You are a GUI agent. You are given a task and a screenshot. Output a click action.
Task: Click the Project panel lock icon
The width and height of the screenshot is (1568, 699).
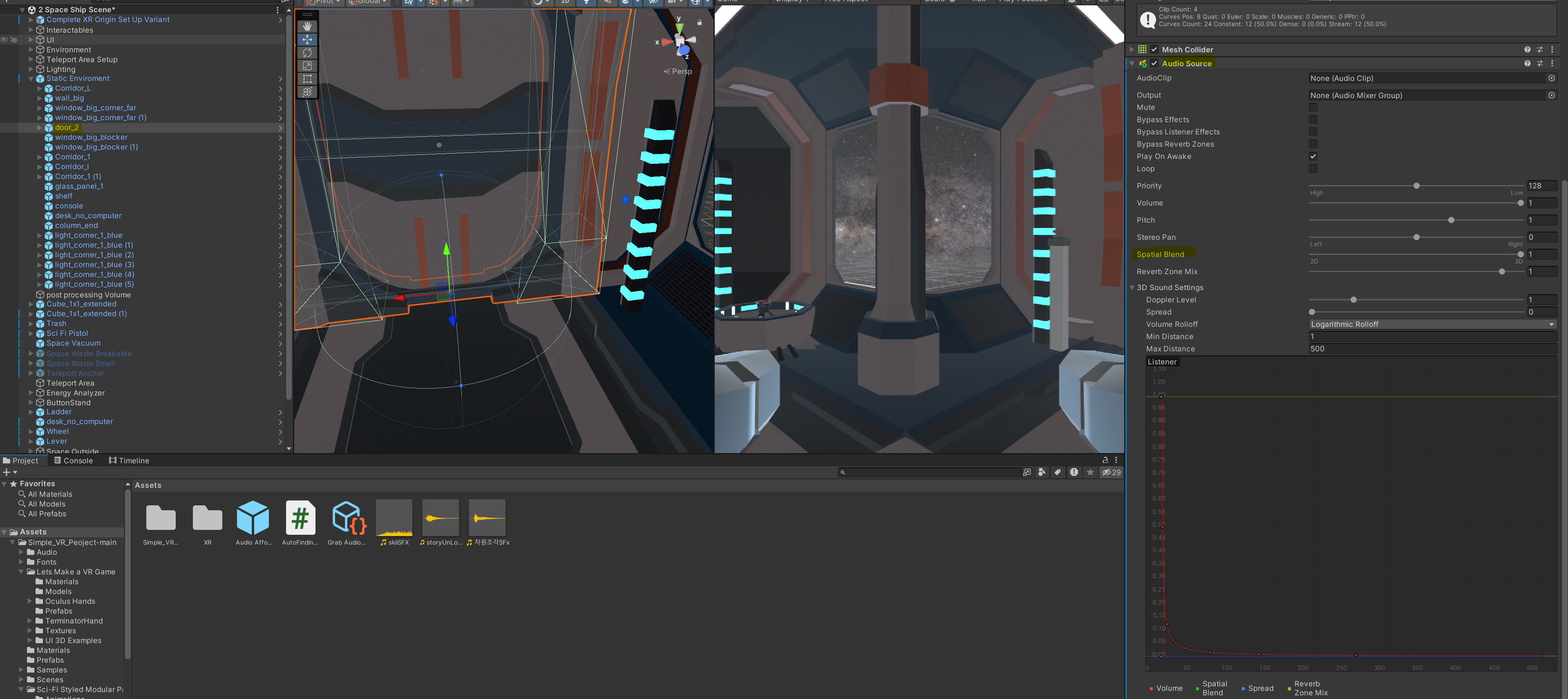[1105, 460]
